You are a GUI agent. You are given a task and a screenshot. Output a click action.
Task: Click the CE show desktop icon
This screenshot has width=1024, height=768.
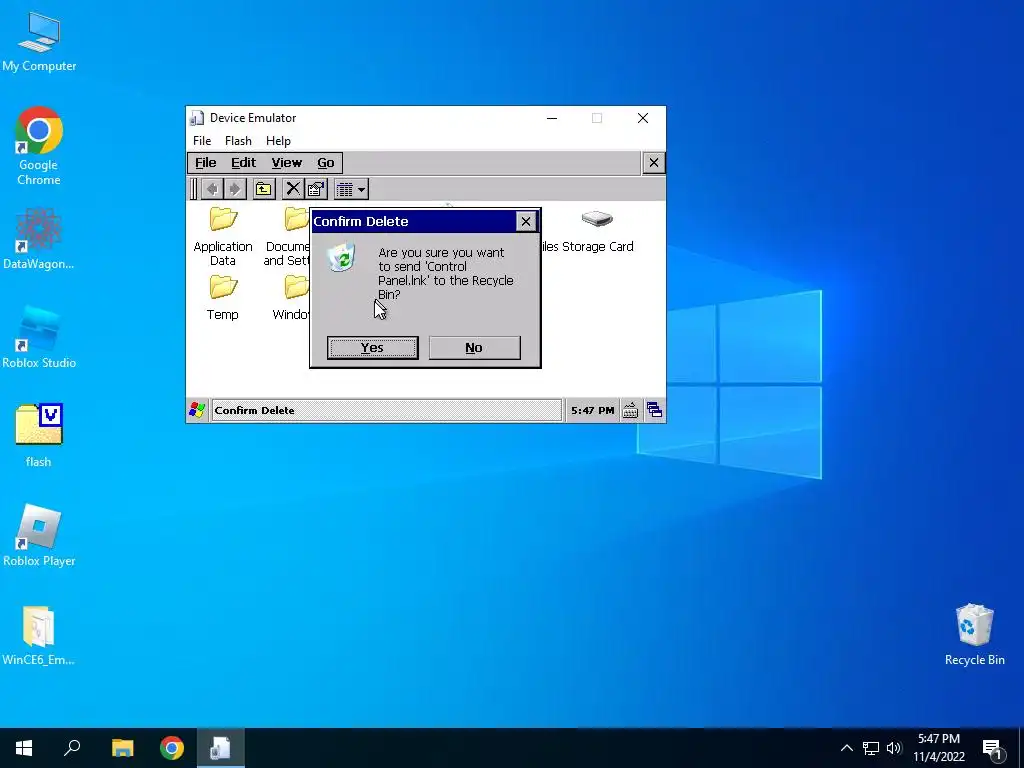click(654, 410)
